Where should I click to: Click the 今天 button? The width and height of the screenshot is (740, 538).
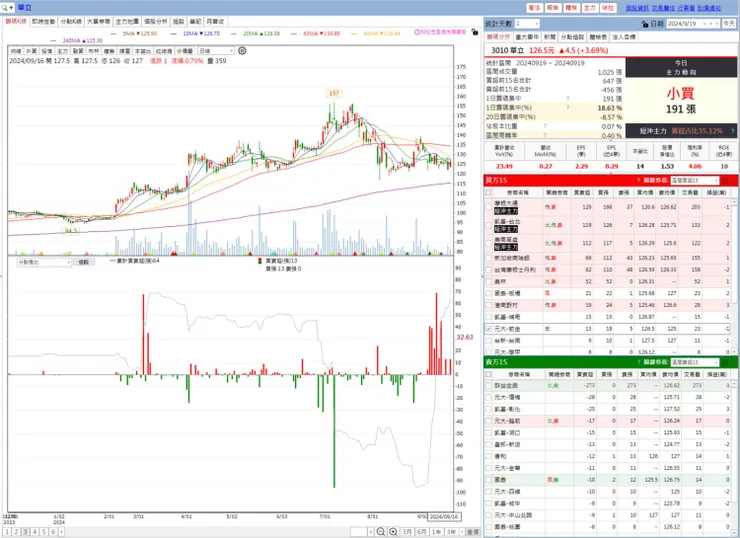pos(729,24)
